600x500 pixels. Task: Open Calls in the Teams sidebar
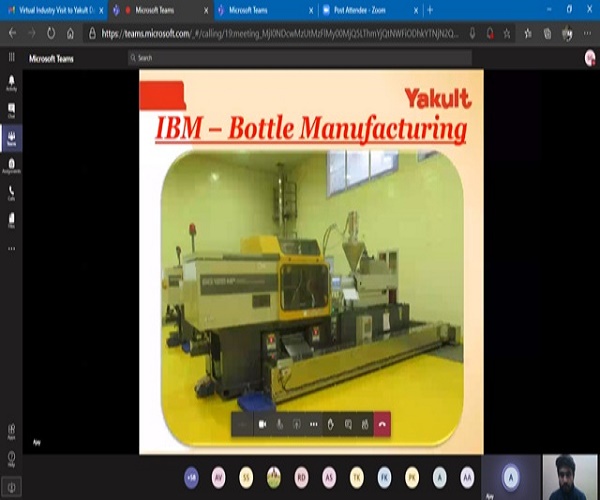(11, 193)
